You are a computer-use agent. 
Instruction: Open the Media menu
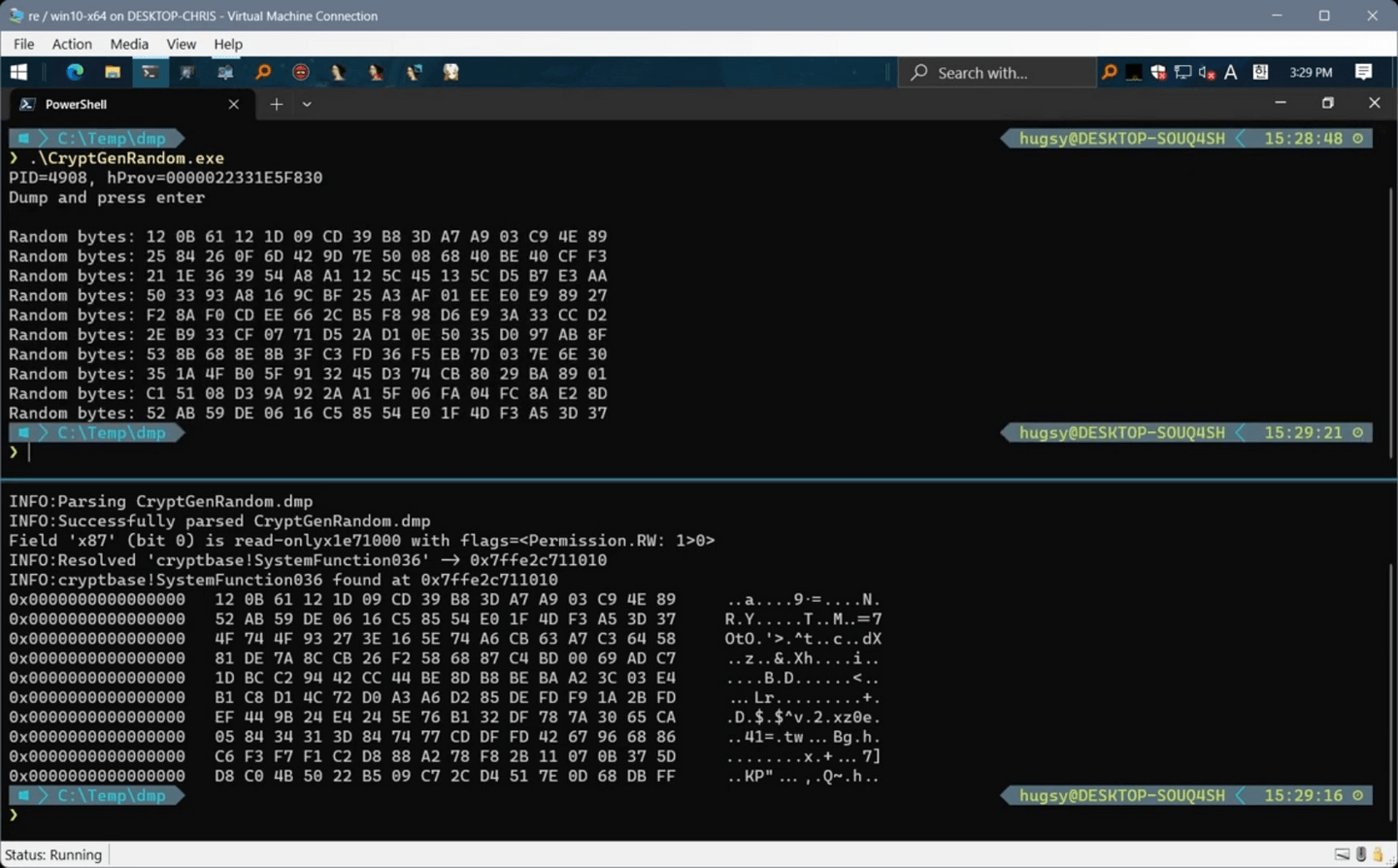(x=129, y=44)
